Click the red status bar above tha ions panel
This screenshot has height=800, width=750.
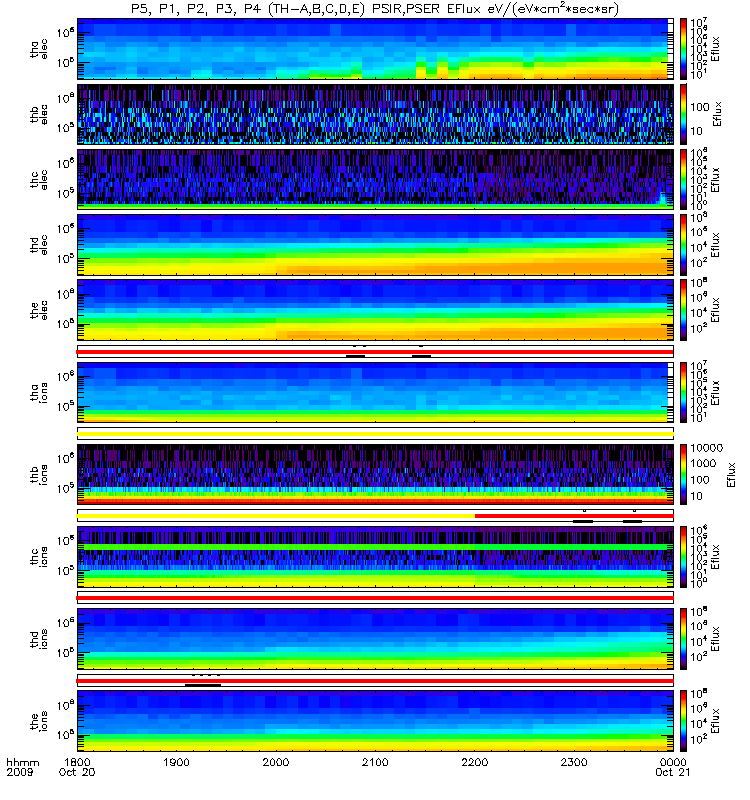point(375,352)
